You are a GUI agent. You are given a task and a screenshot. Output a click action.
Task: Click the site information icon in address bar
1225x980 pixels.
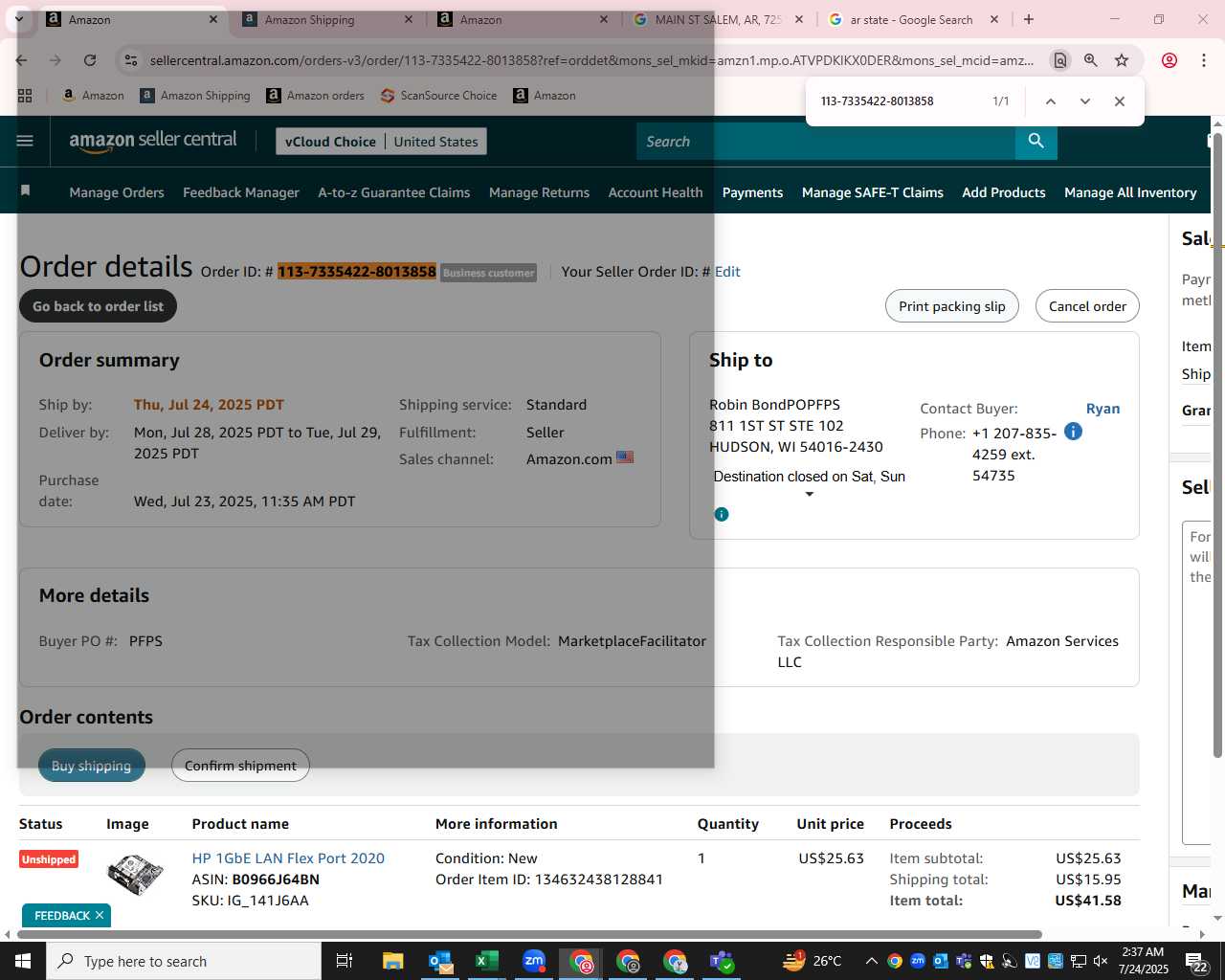point(131,60)
